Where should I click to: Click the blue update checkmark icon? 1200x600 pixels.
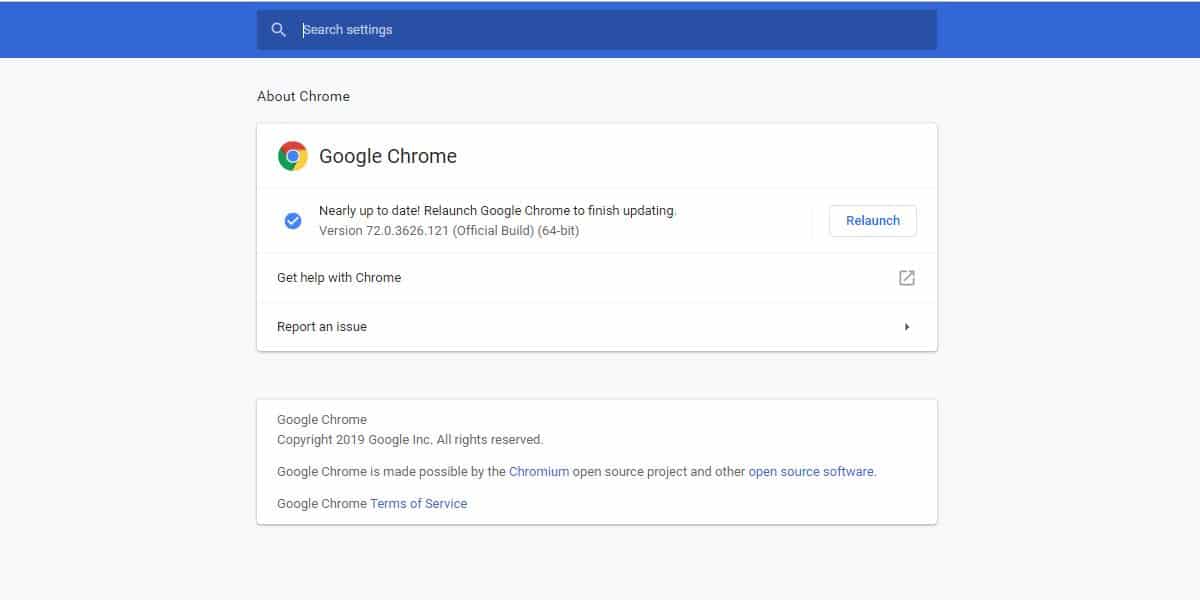[x=293, y=221]
